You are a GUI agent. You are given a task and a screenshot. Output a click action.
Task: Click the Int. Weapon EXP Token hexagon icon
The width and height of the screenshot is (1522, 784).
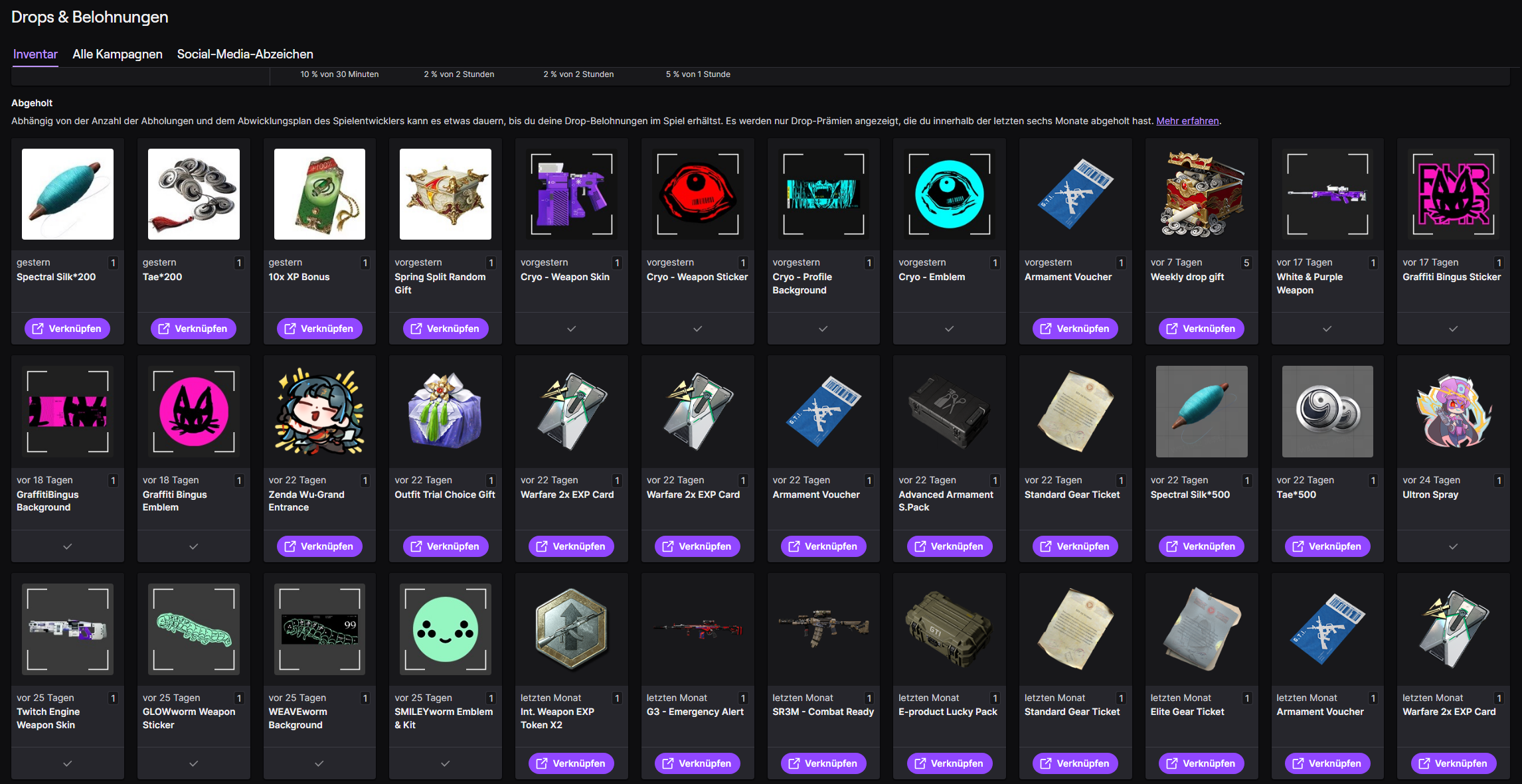click(571, 629)
